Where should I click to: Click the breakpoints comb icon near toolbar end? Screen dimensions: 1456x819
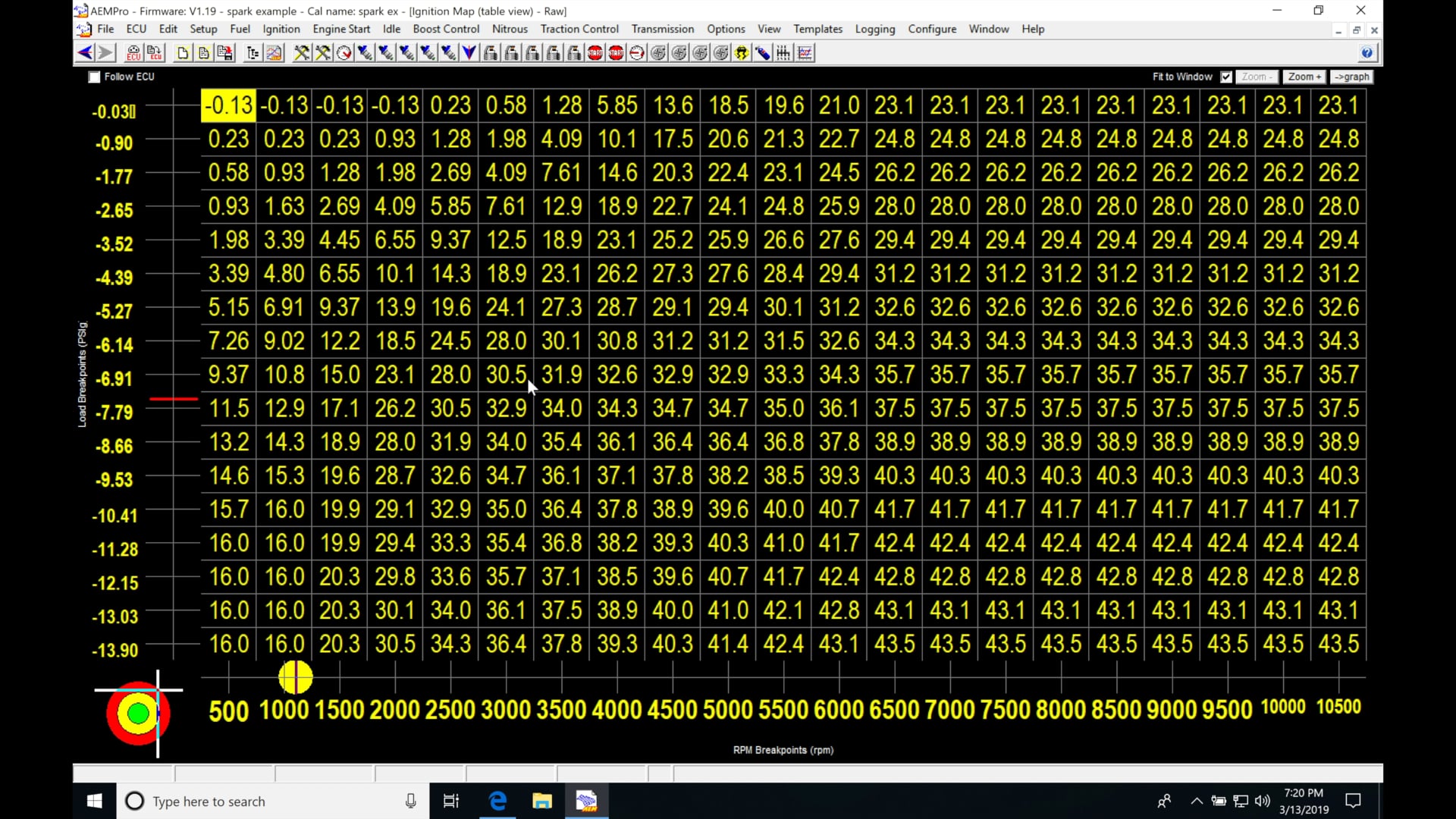(x=783, y=52)
